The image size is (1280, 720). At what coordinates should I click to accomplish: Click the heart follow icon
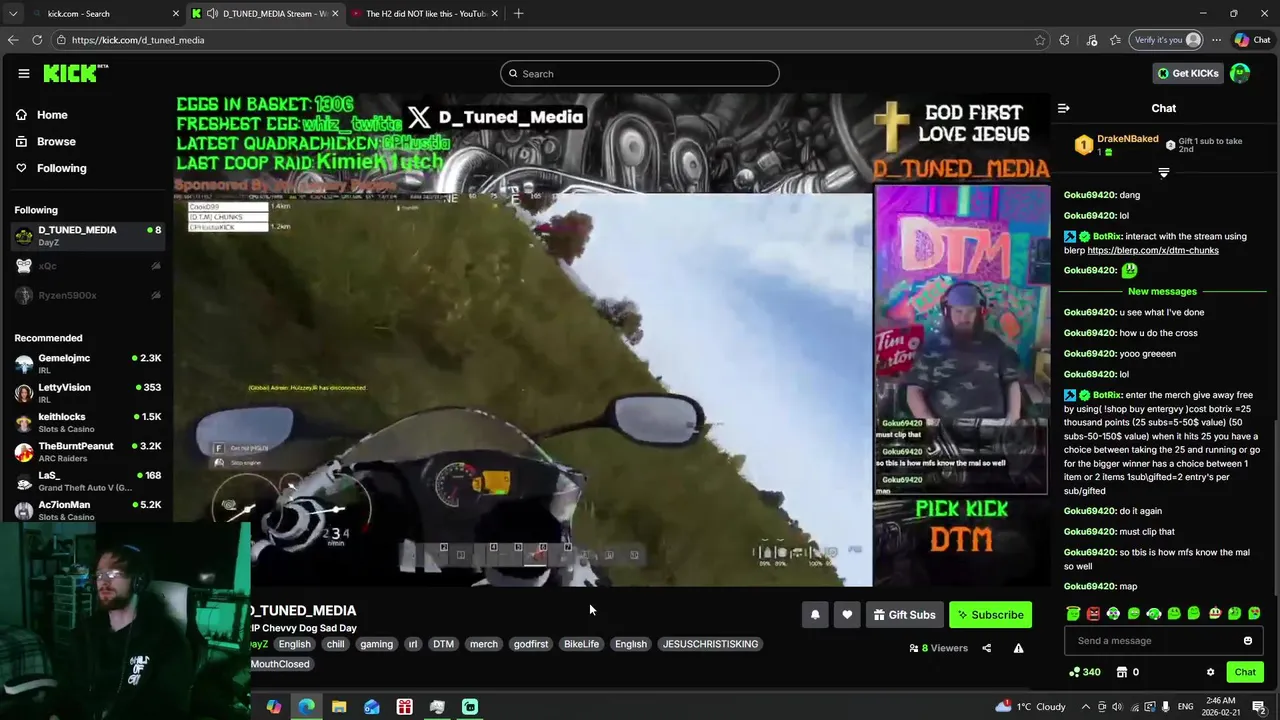pyautogui.click(x=847, y=615)
